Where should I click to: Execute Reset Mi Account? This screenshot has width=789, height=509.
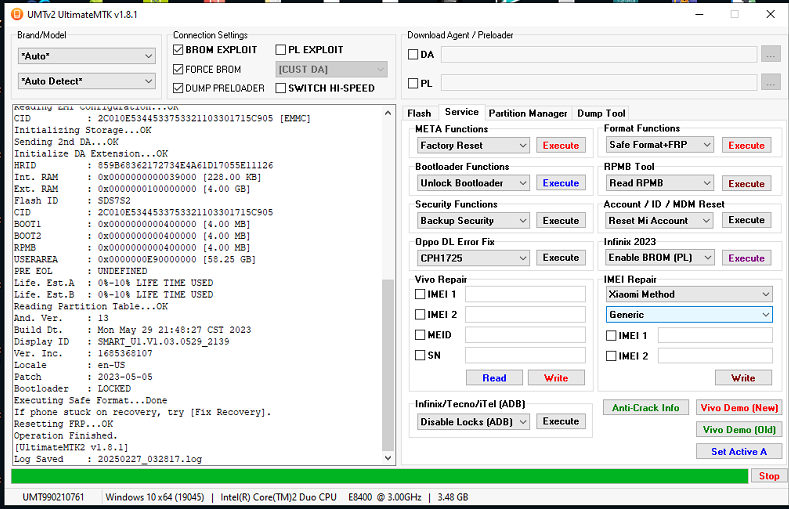746,220
